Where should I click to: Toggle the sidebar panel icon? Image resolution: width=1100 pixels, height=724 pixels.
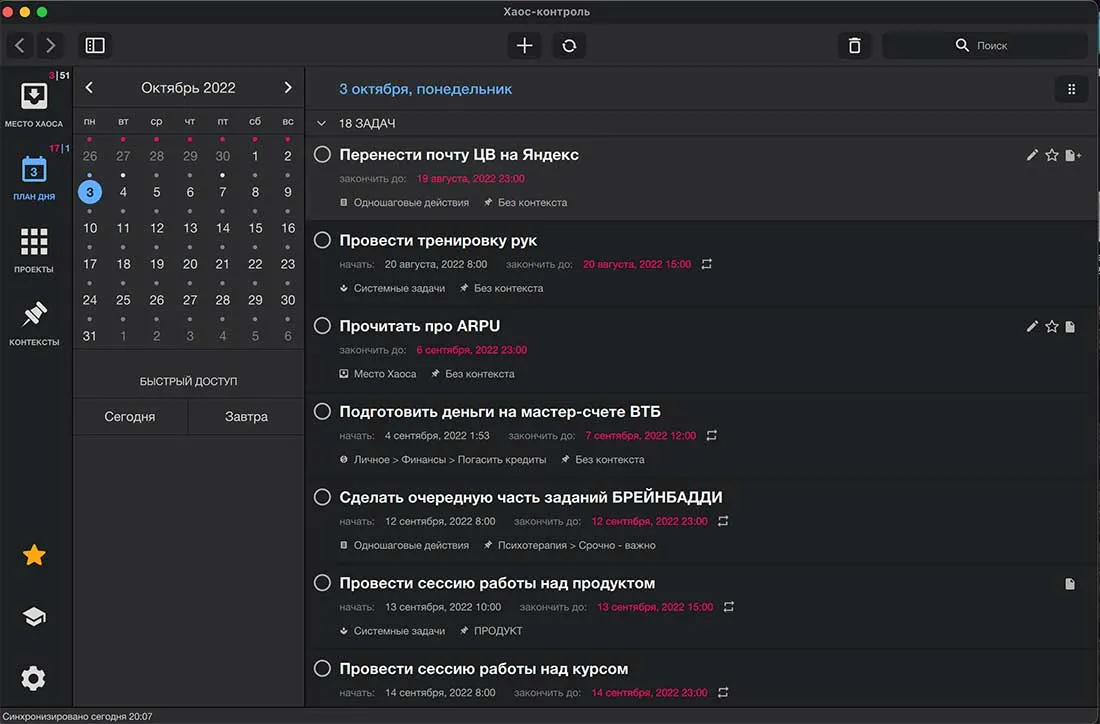coord(95,45)
